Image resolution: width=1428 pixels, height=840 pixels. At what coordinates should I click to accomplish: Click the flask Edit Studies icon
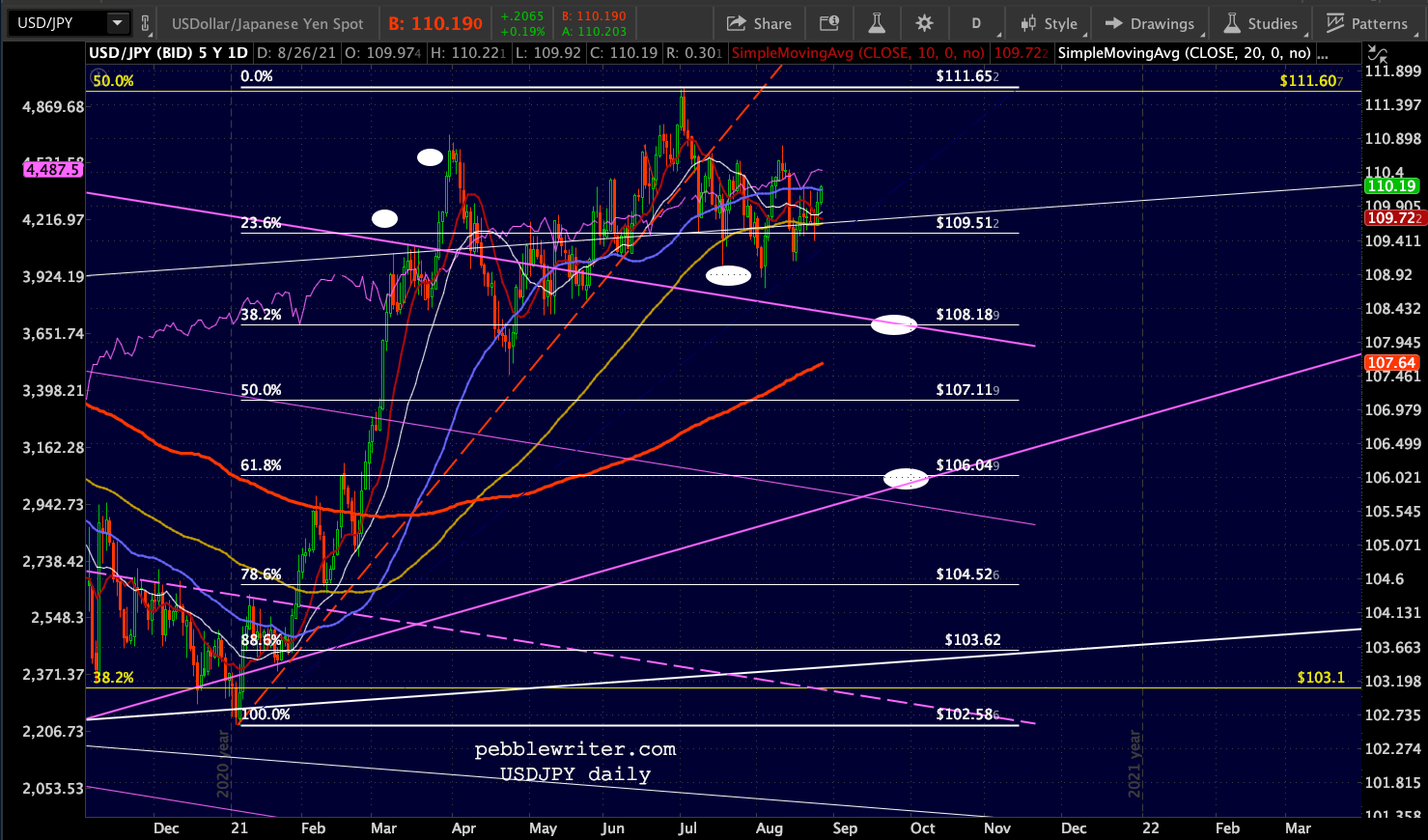(877, 23)
